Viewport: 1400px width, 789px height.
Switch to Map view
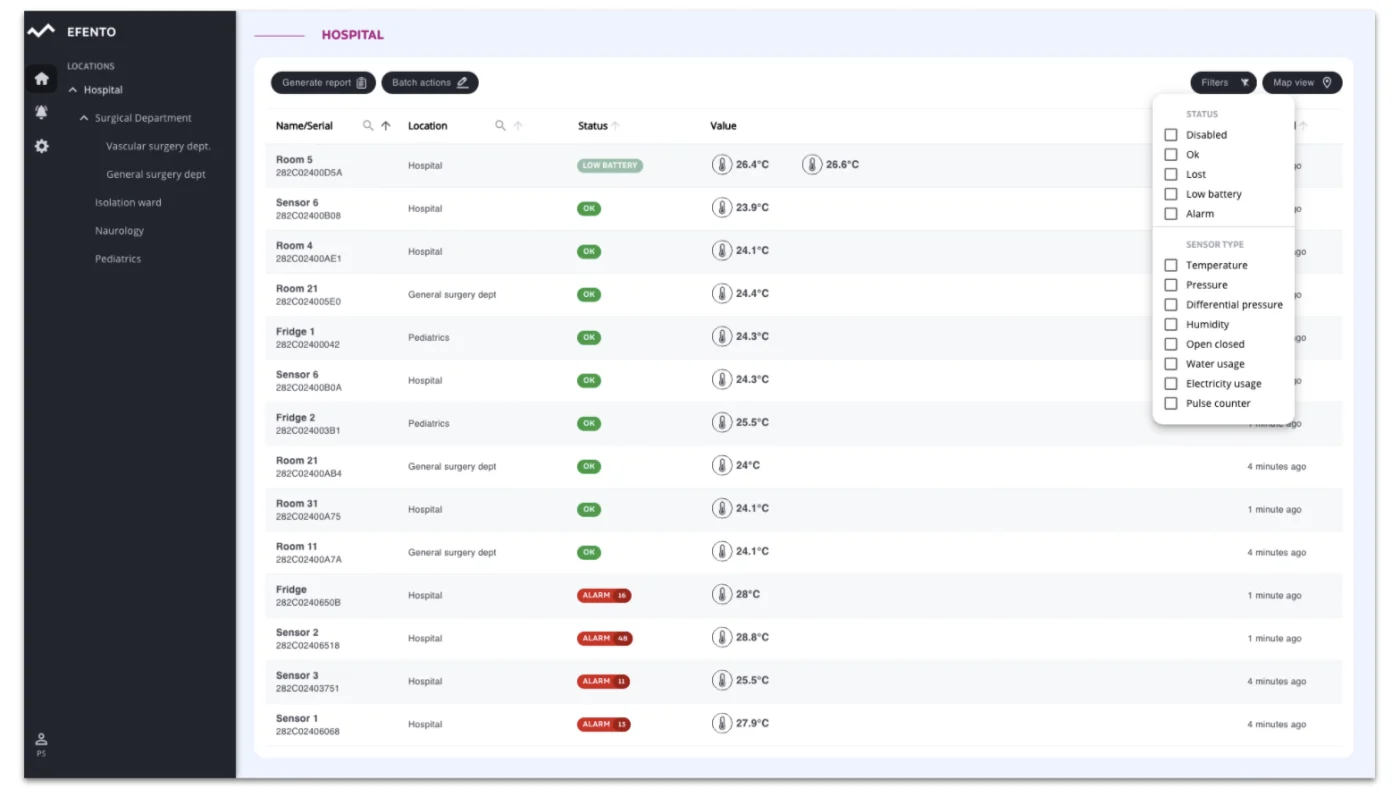1302,83
